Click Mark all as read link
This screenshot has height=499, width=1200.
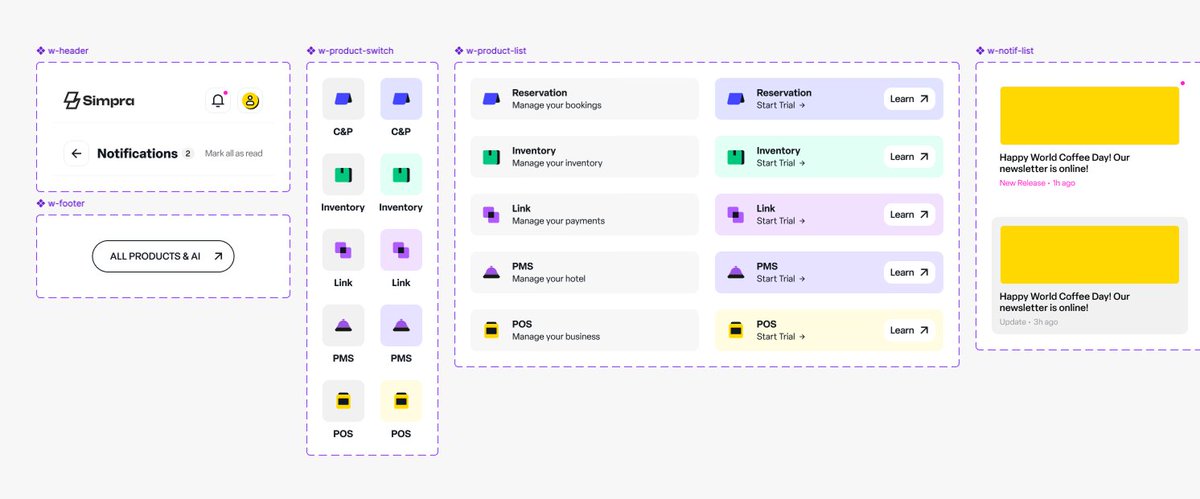(234, 154)
